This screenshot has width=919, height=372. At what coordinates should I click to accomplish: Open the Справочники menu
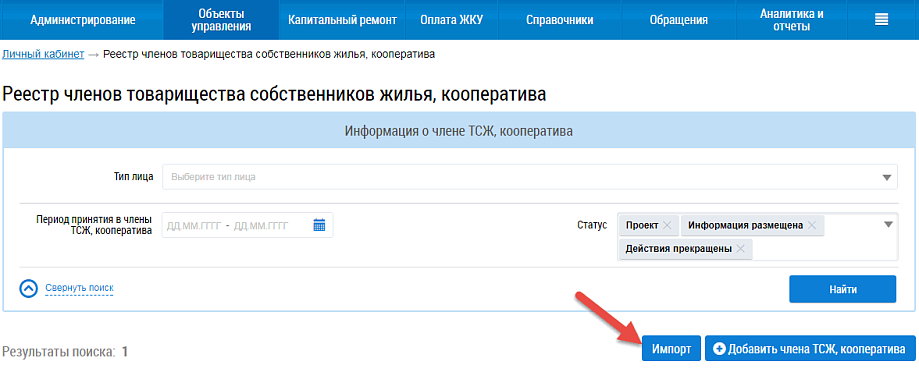click(x=560, y=20)
